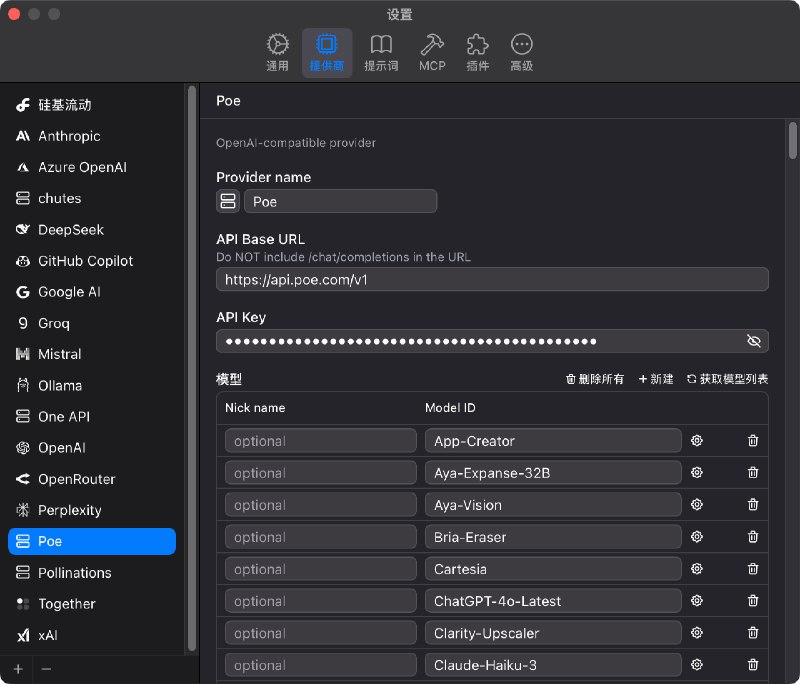This screenshot has height=684, width=800.
Task: Select Ollama provider
Action: (92, 386)
